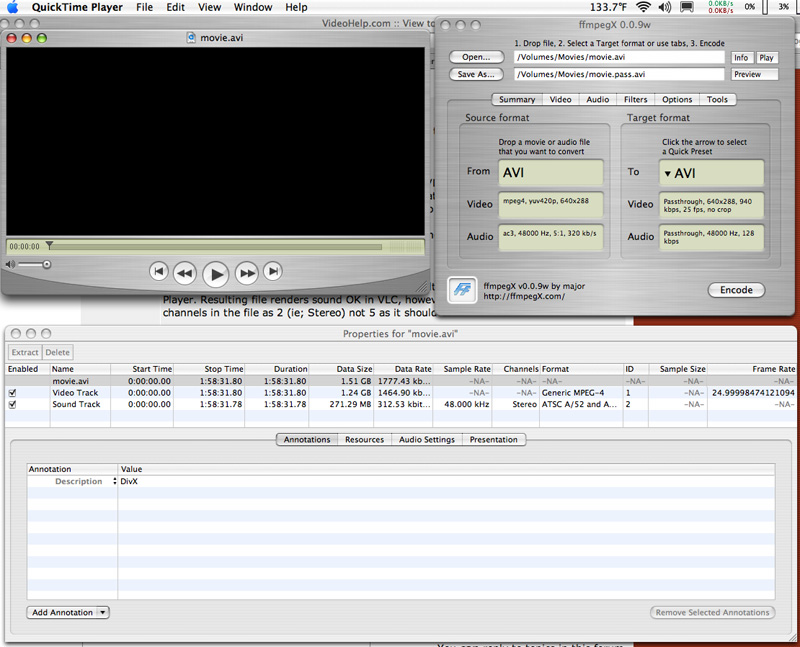Skip to the beginning of movie
Screen dimensions: 800x647
point(159,271)
